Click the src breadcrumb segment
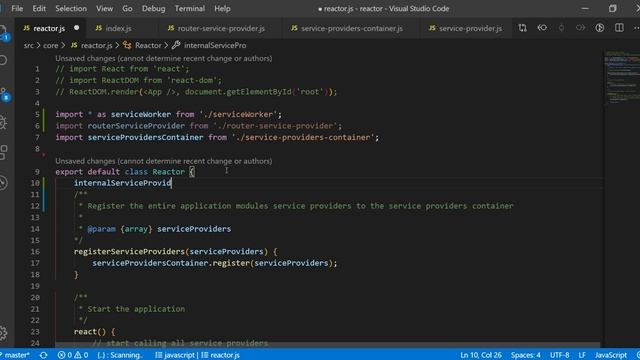The width and height of the screenshot is (640, 360). [29, 45]
